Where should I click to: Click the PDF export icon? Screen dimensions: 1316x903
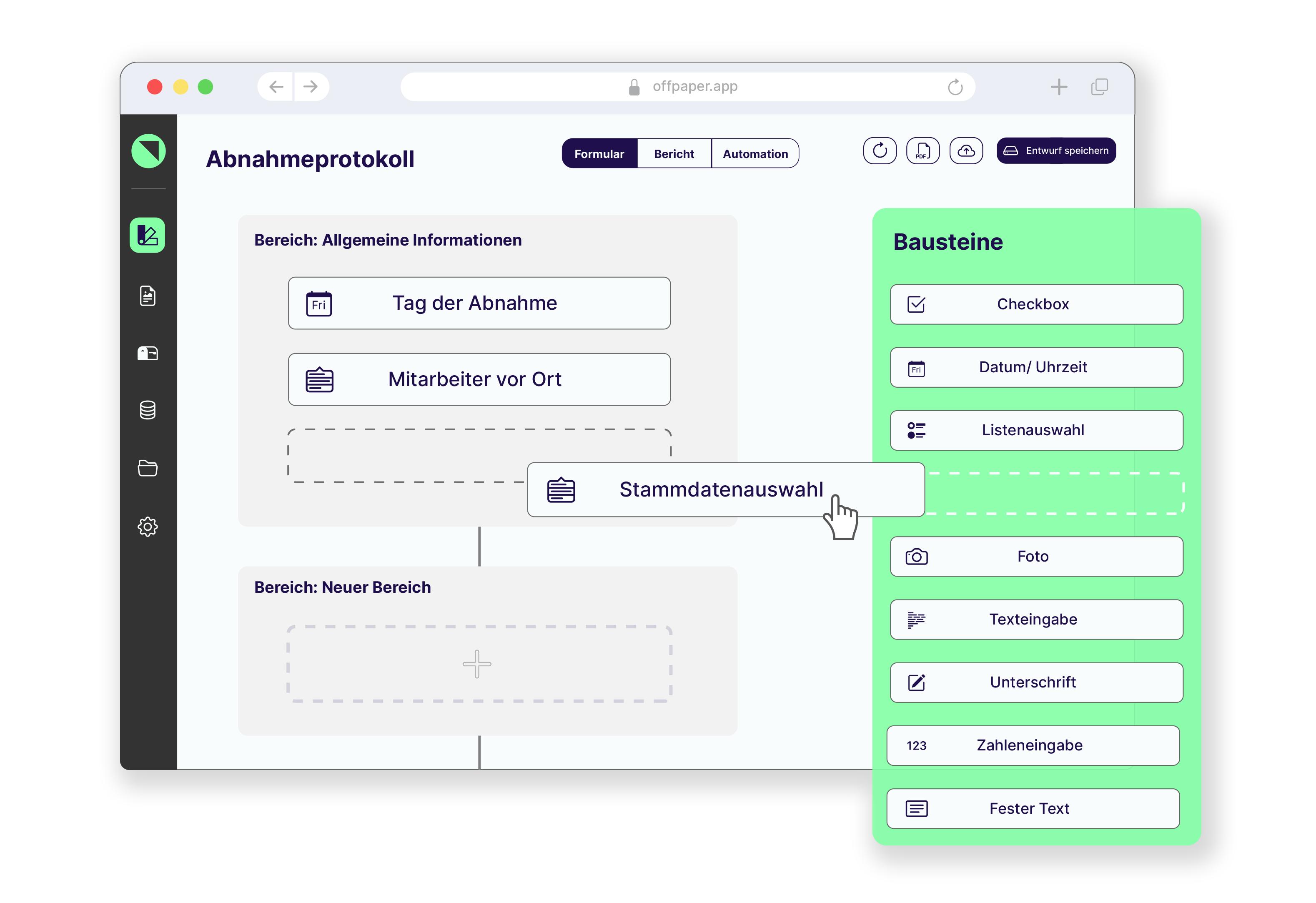point(922,150)
